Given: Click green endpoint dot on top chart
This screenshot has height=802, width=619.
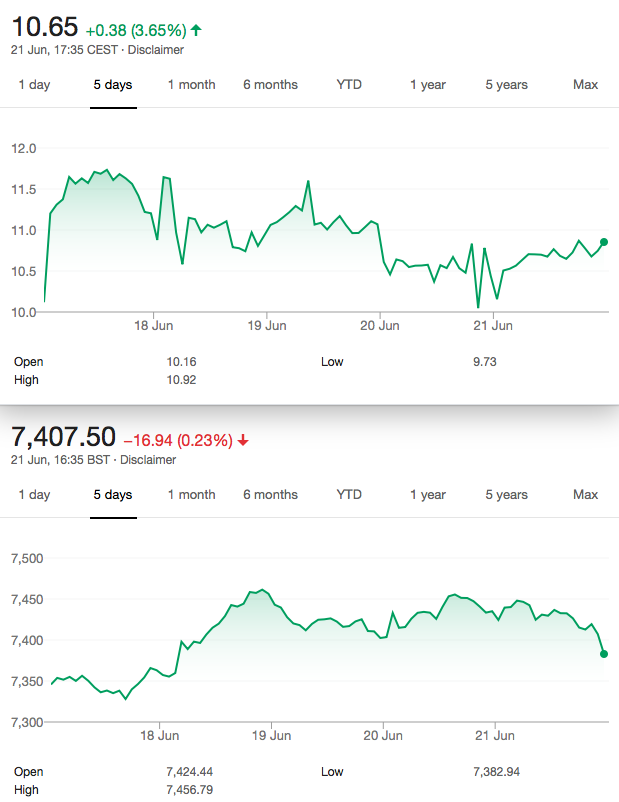Looking at the screenshot, I should (x=604, y=242).
